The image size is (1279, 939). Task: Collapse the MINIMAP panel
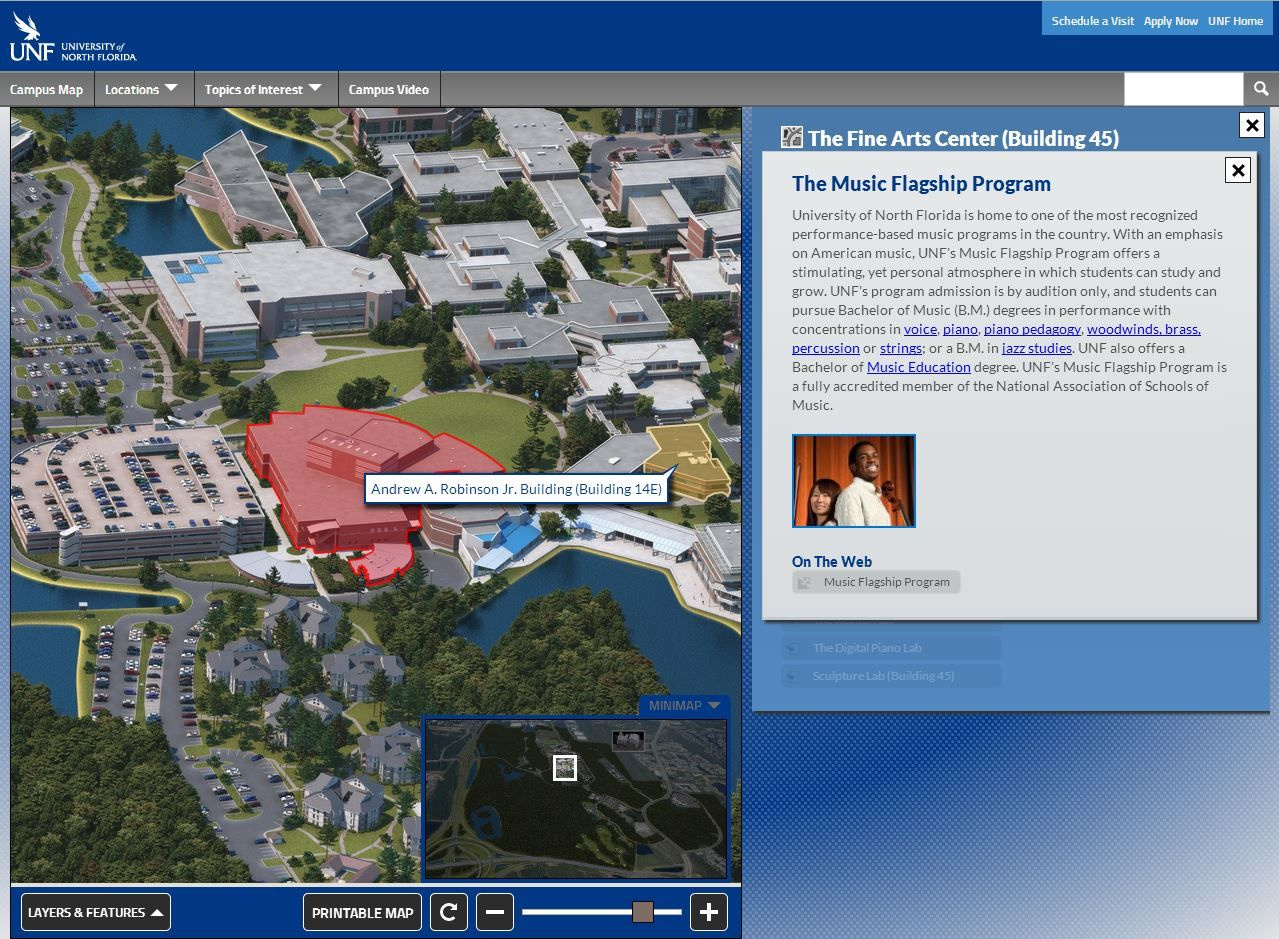pos(684,706)
